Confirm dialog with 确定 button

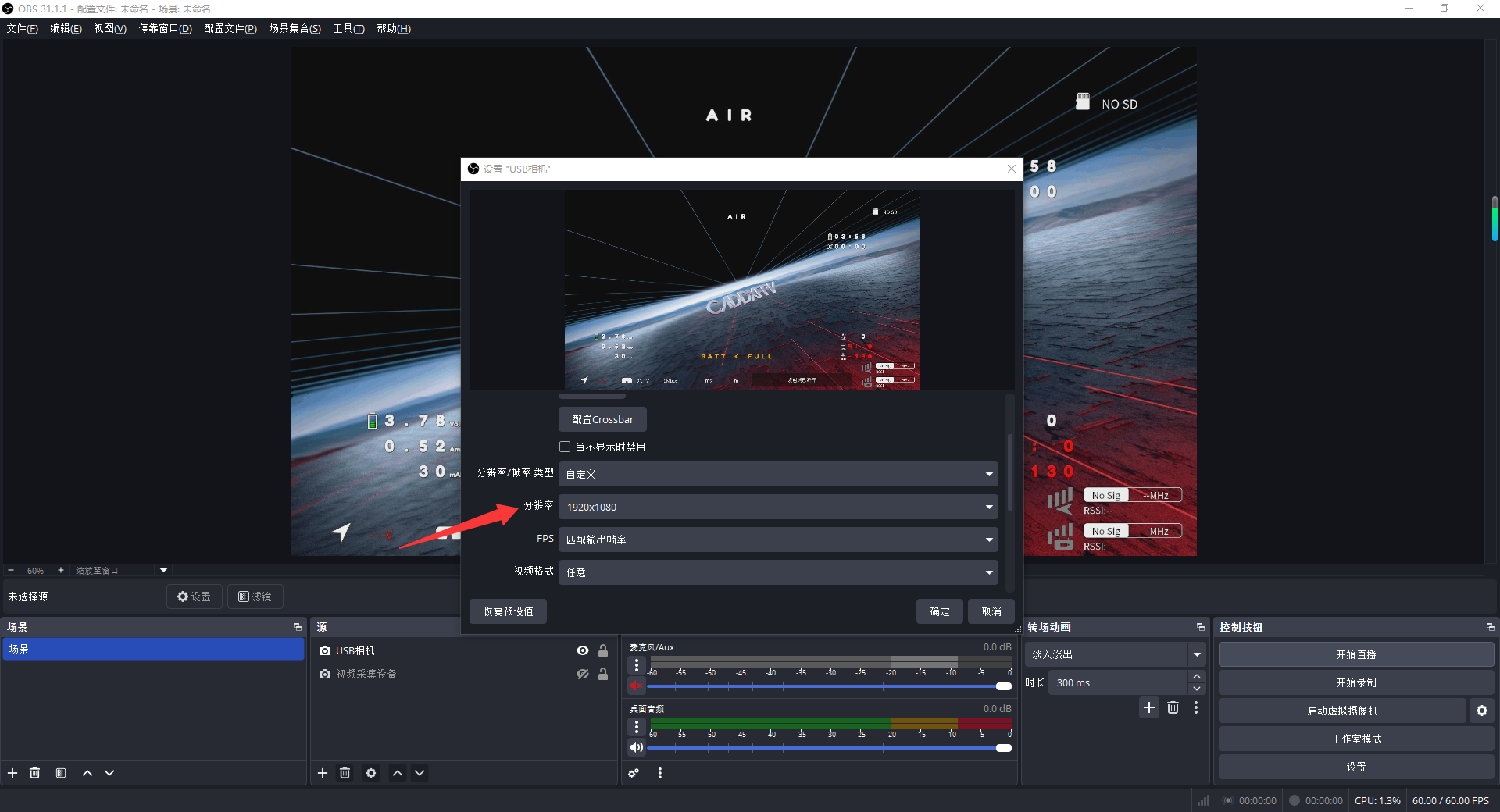pyautogui.click(x=940, y=611)
